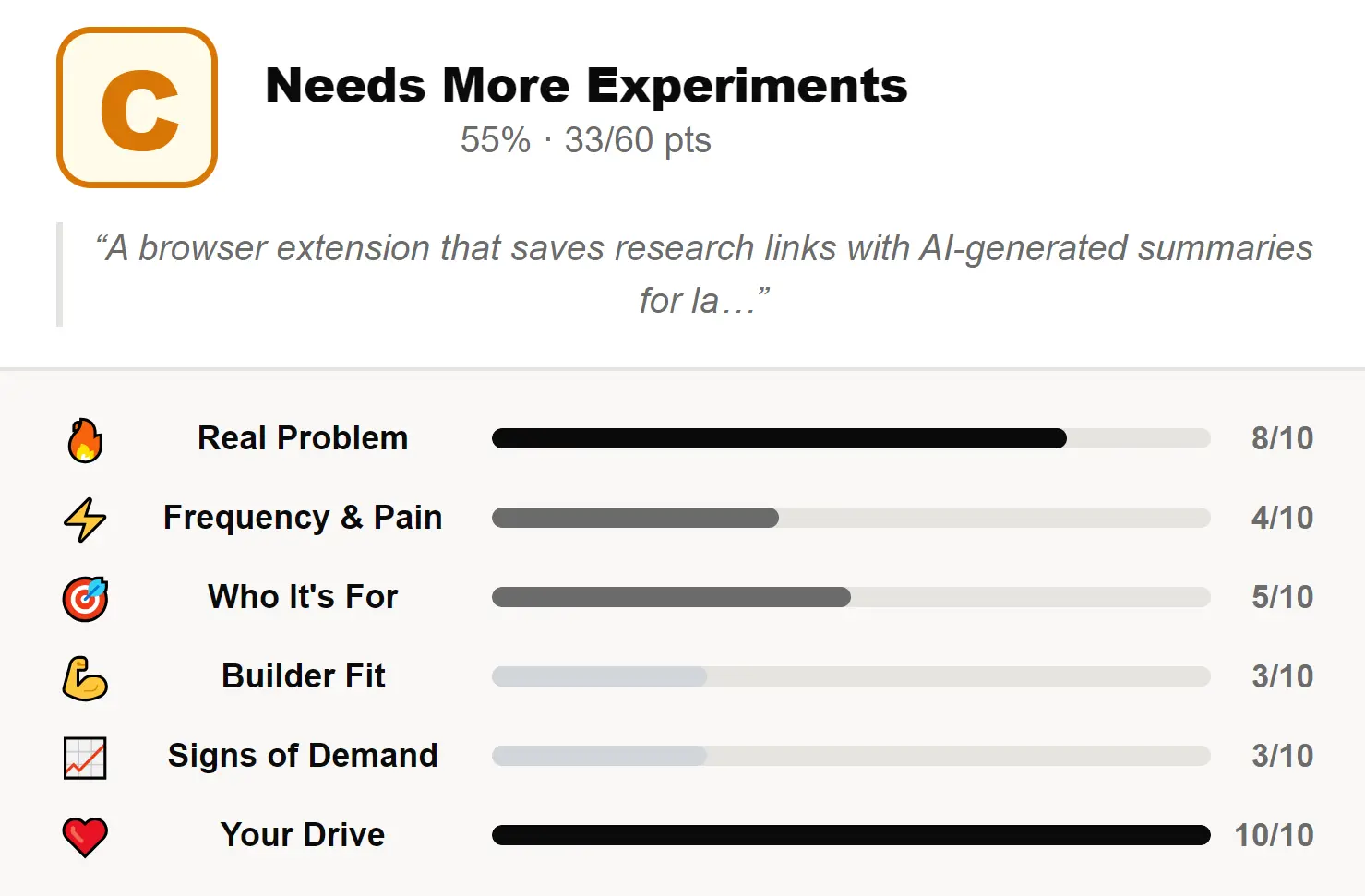The image size is (1365, 896).
Task: Click the lightning bolt Frequency & Pain icon
Action: coord(85,519)
